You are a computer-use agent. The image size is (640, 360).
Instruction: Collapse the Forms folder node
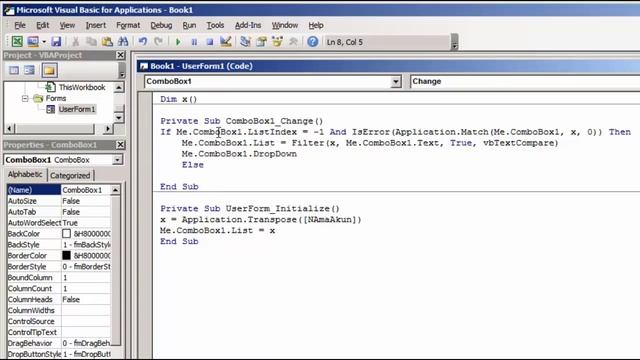point(25,98)
